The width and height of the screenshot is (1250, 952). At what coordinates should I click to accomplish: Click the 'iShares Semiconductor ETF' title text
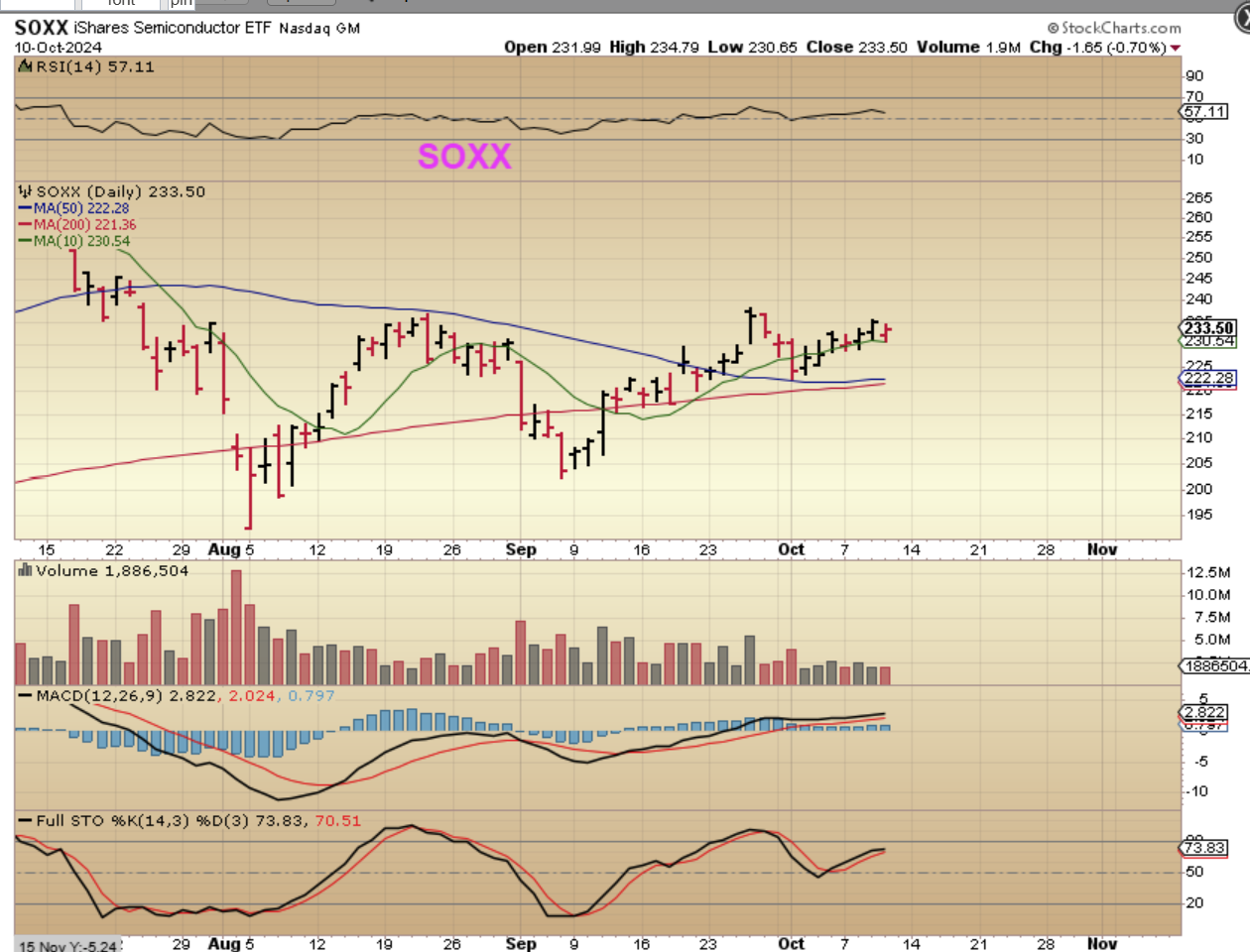[x=173, y=27]
